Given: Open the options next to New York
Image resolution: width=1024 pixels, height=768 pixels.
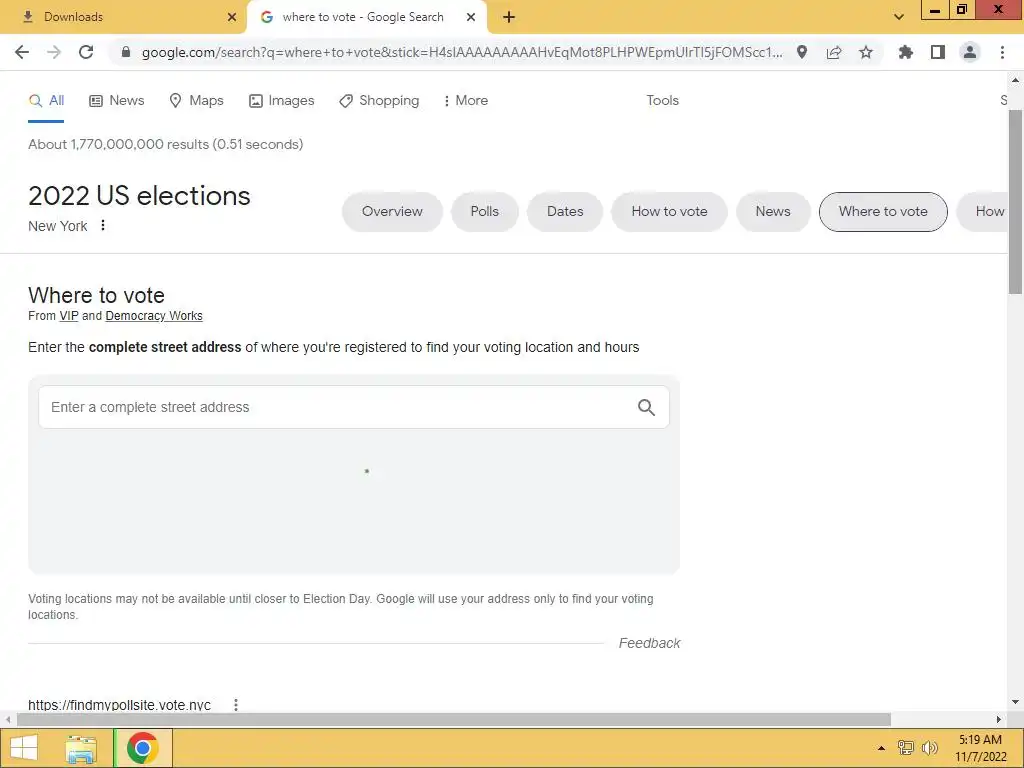Looking at the screenshot, I should [x=103, y=225].
